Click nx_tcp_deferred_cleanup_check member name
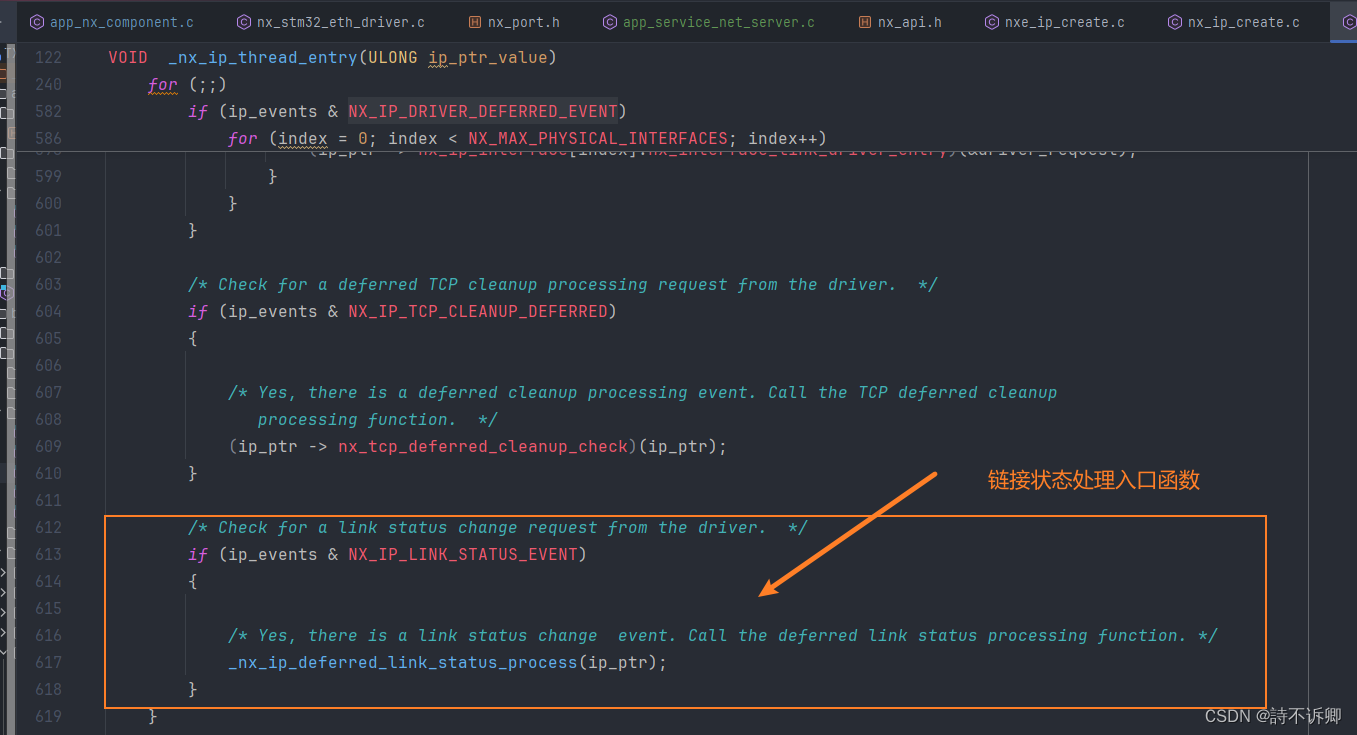The image size is (1357, 735). click(x=483, y=446)
